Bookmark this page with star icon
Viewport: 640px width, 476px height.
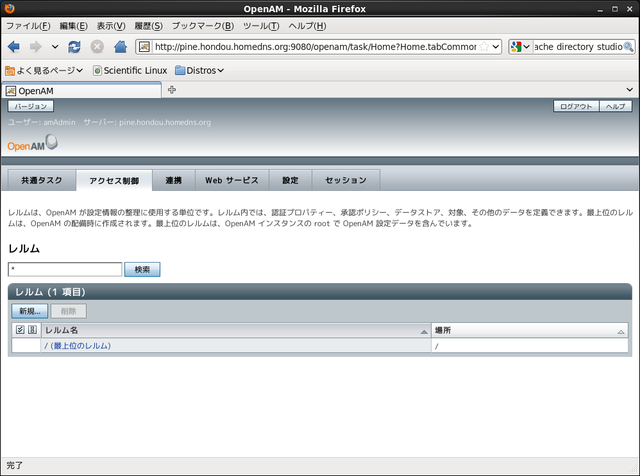tap(484, 47)
